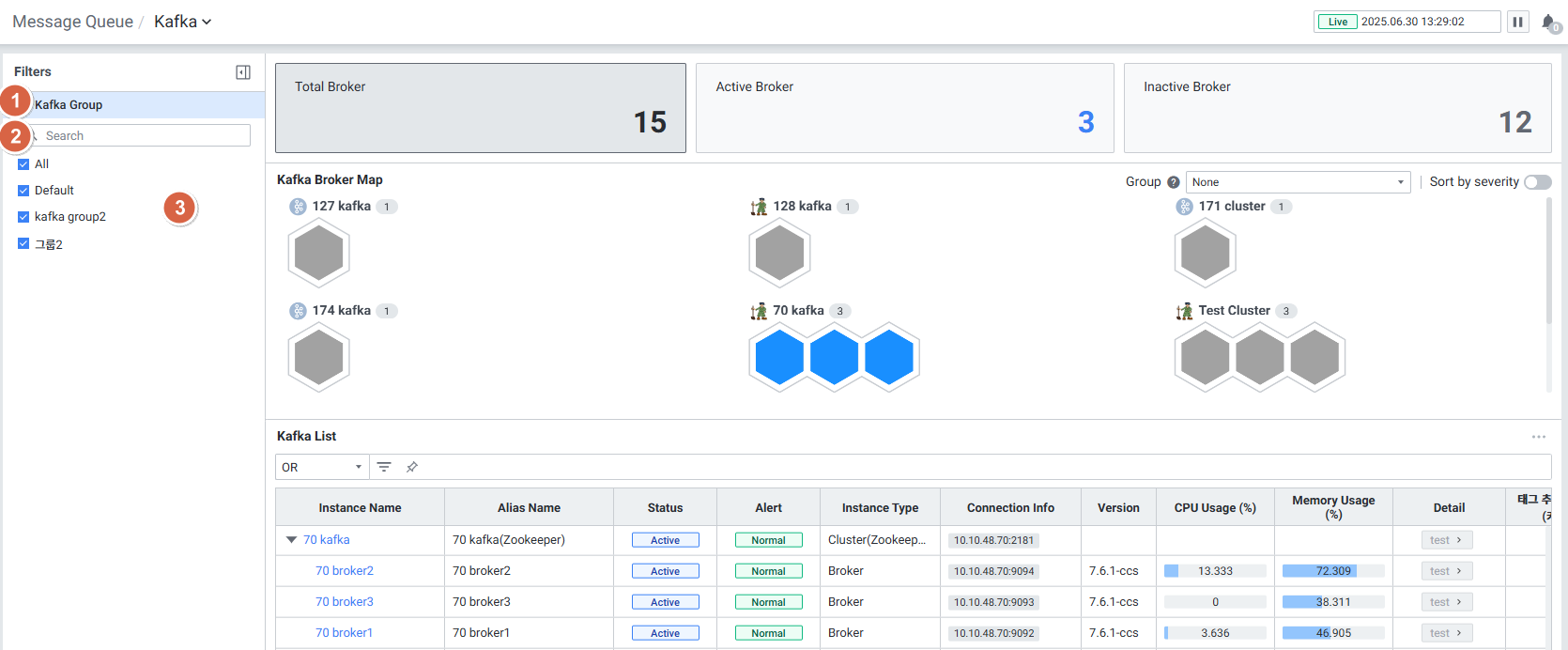Collapse the Filters side panel

click(x=242, y=72)
